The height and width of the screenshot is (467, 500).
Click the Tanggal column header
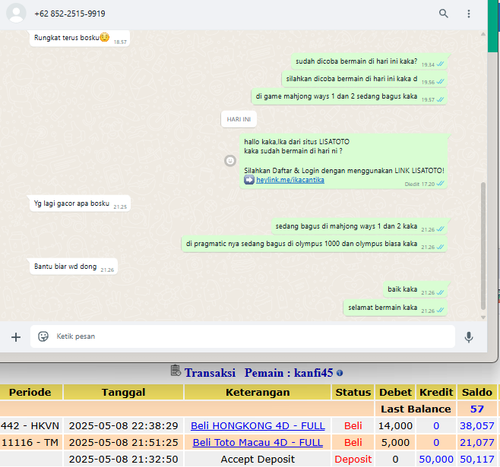pos(123,392)
